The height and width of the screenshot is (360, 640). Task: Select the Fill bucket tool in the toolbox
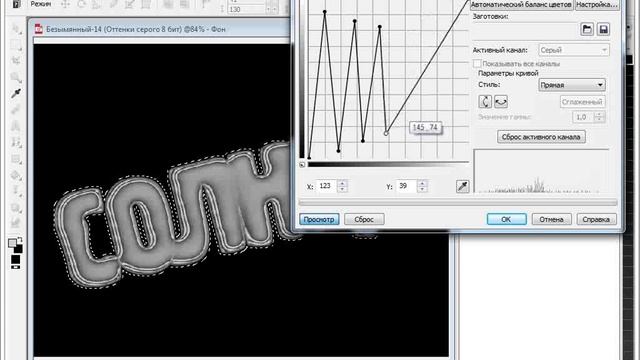coord(16,175)
